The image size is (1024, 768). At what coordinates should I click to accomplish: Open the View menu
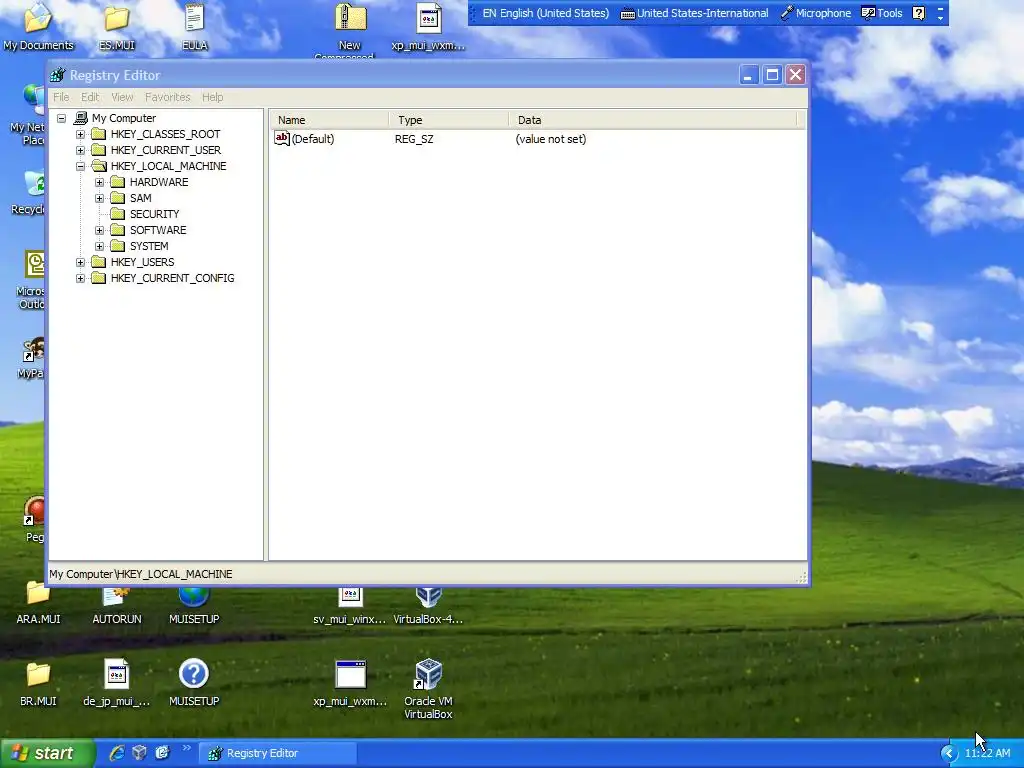(x=122, y=97)
